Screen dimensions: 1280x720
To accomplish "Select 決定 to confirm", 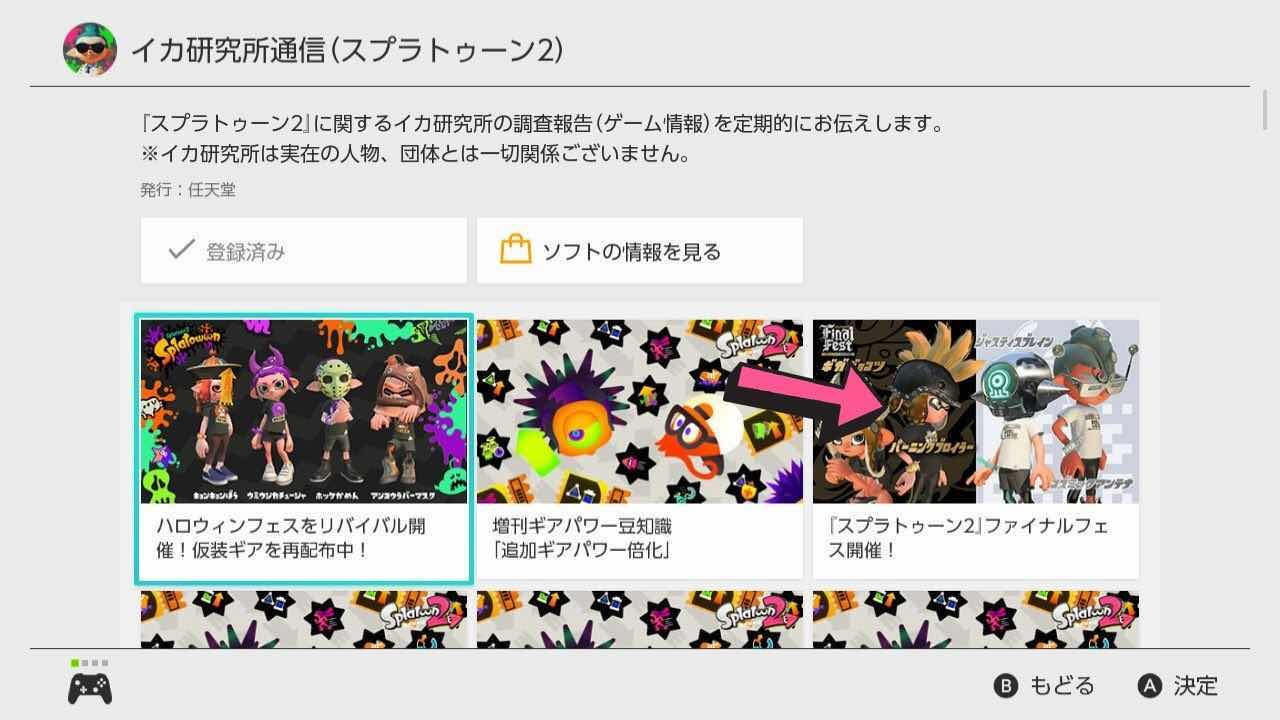I will coord(1178,686).
